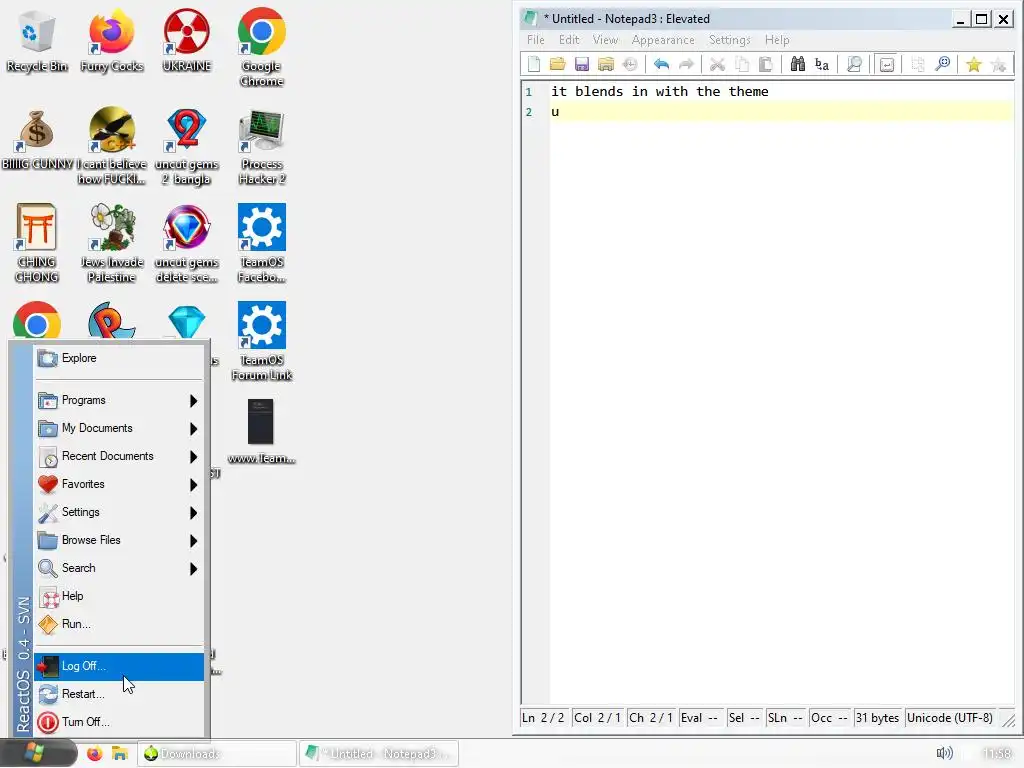Open the Edit menu in Notepad3
The width and height of the screenshot is (1024, 768).
(x=569, y=40)
